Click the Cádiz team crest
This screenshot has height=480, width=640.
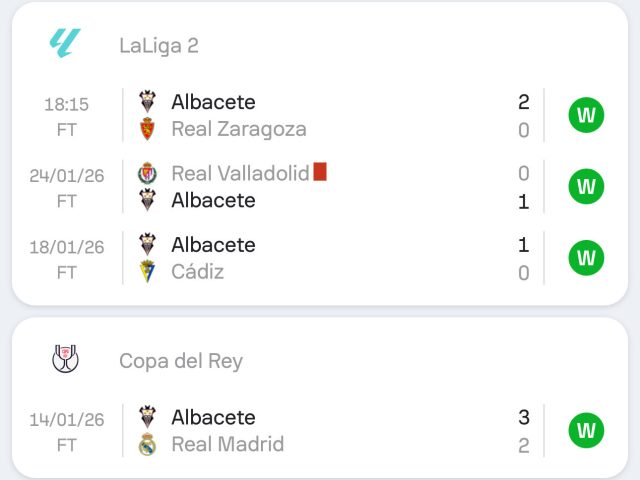pos(148,272)
